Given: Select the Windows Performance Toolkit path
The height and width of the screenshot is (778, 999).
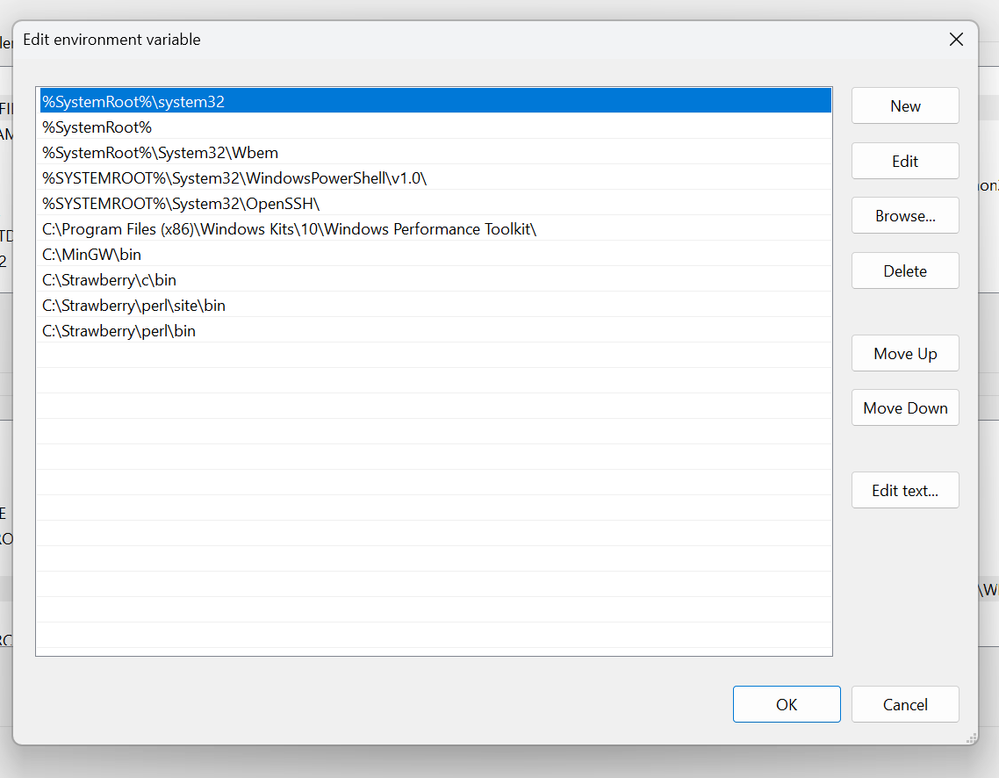Looking at the screenshot, I should (289, 229).
